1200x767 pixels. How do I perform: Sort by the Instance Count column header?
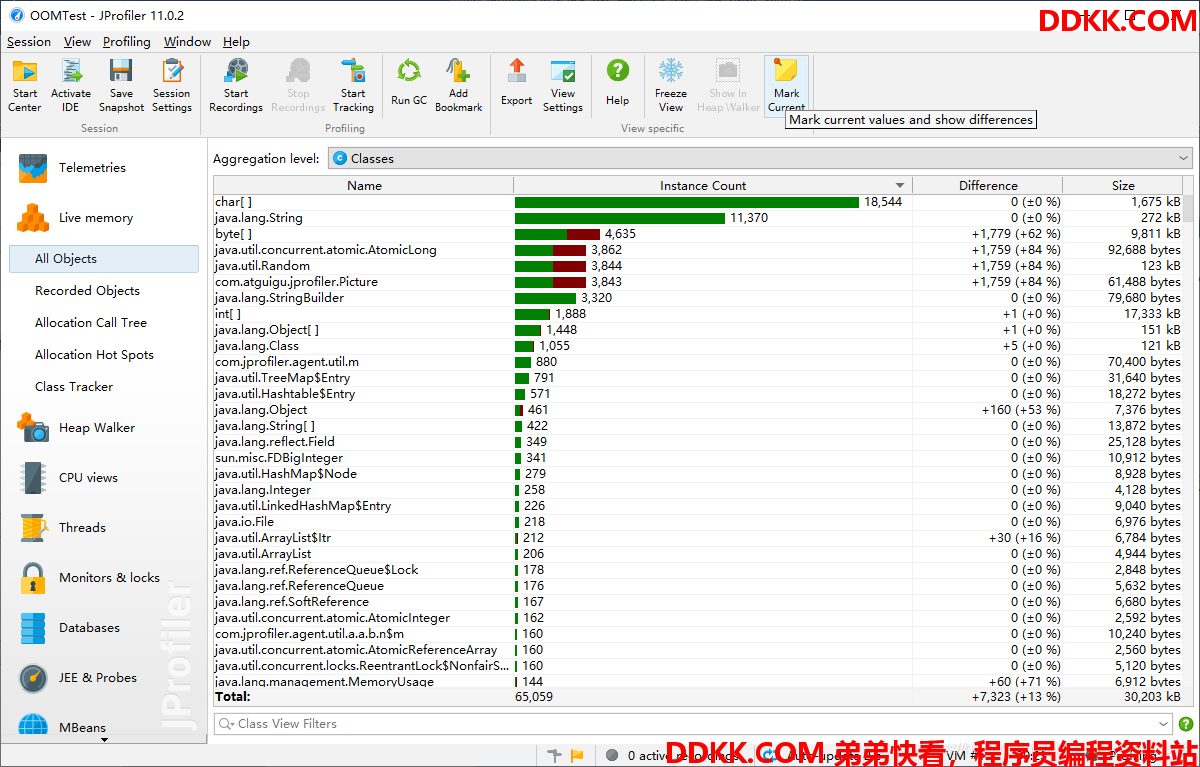[713, 185]
